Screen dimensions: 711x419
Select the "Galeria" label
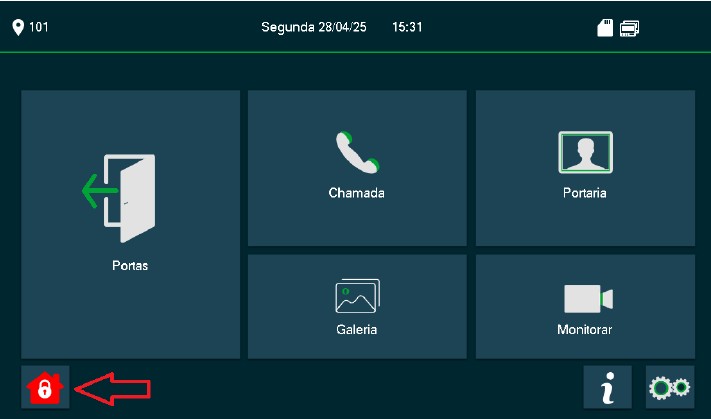point(356,329)
